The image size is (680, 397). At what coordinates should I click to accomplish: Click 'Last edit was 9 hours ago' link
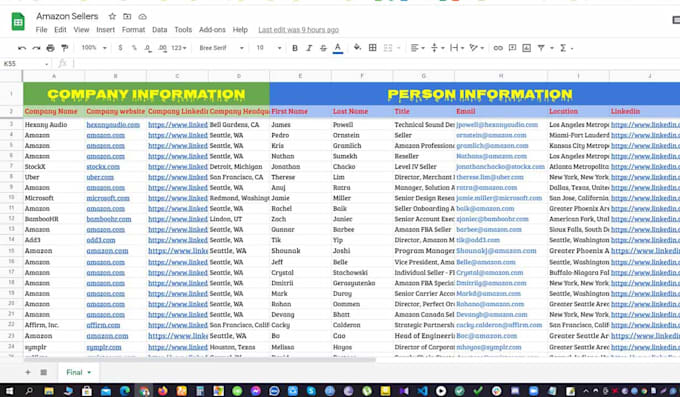pos(298,30)
